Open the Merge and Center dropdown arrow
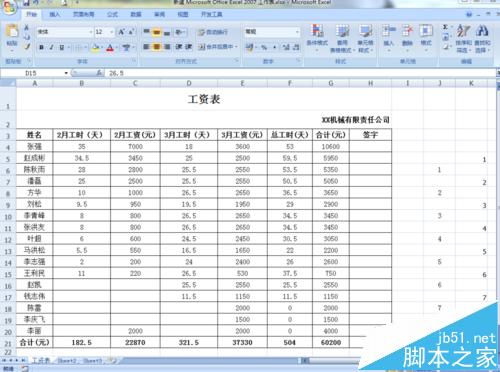This screenshot has width=500, height=372. (x=236, y=47)
